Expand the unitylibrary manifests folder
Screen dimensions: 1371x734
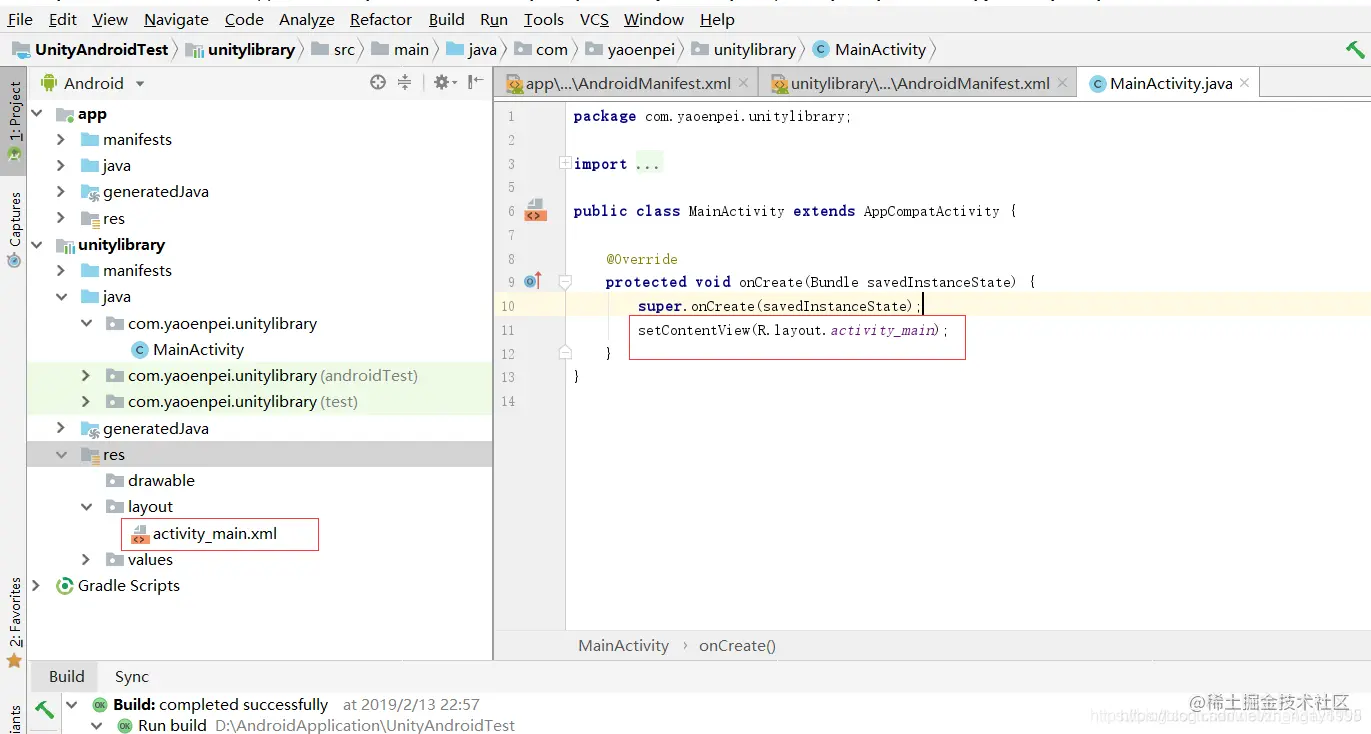(x=61, y=270)
